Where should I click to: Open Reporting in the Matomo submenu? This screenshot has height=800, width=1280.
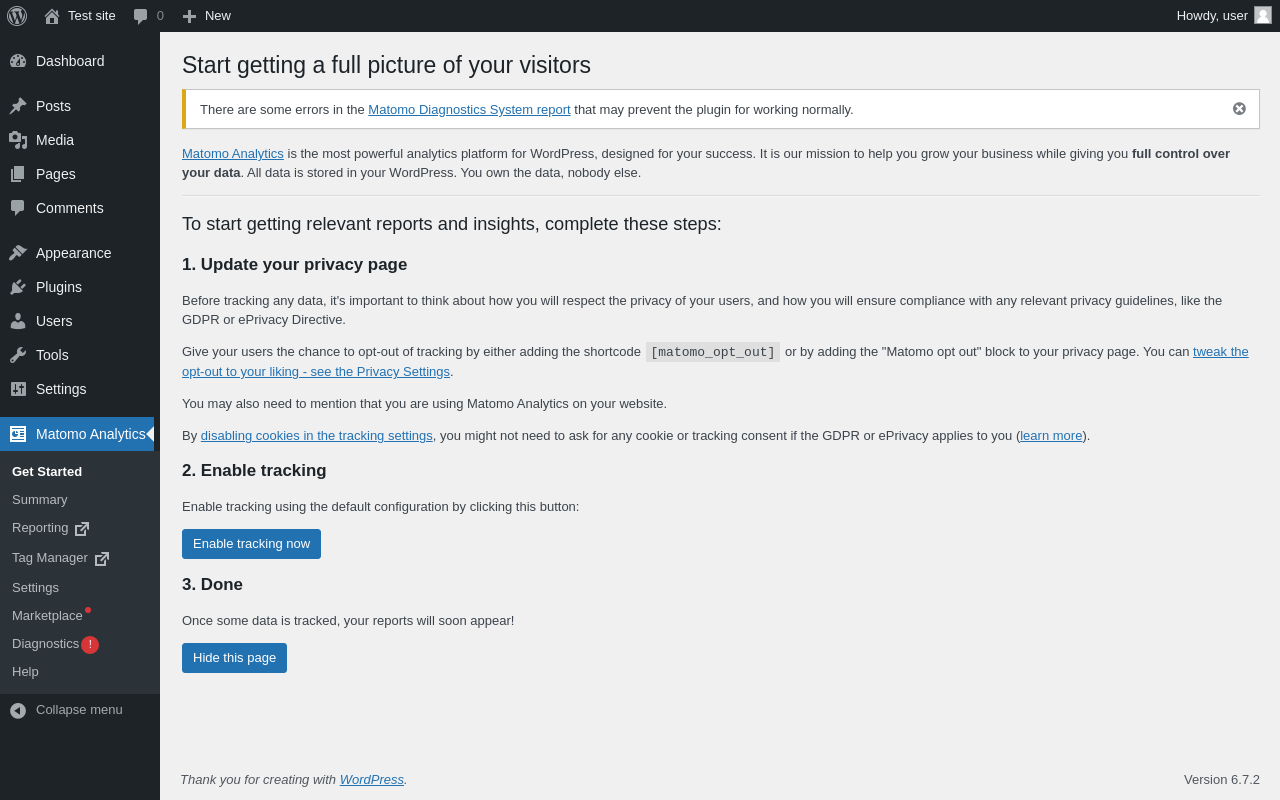[40, 528]
